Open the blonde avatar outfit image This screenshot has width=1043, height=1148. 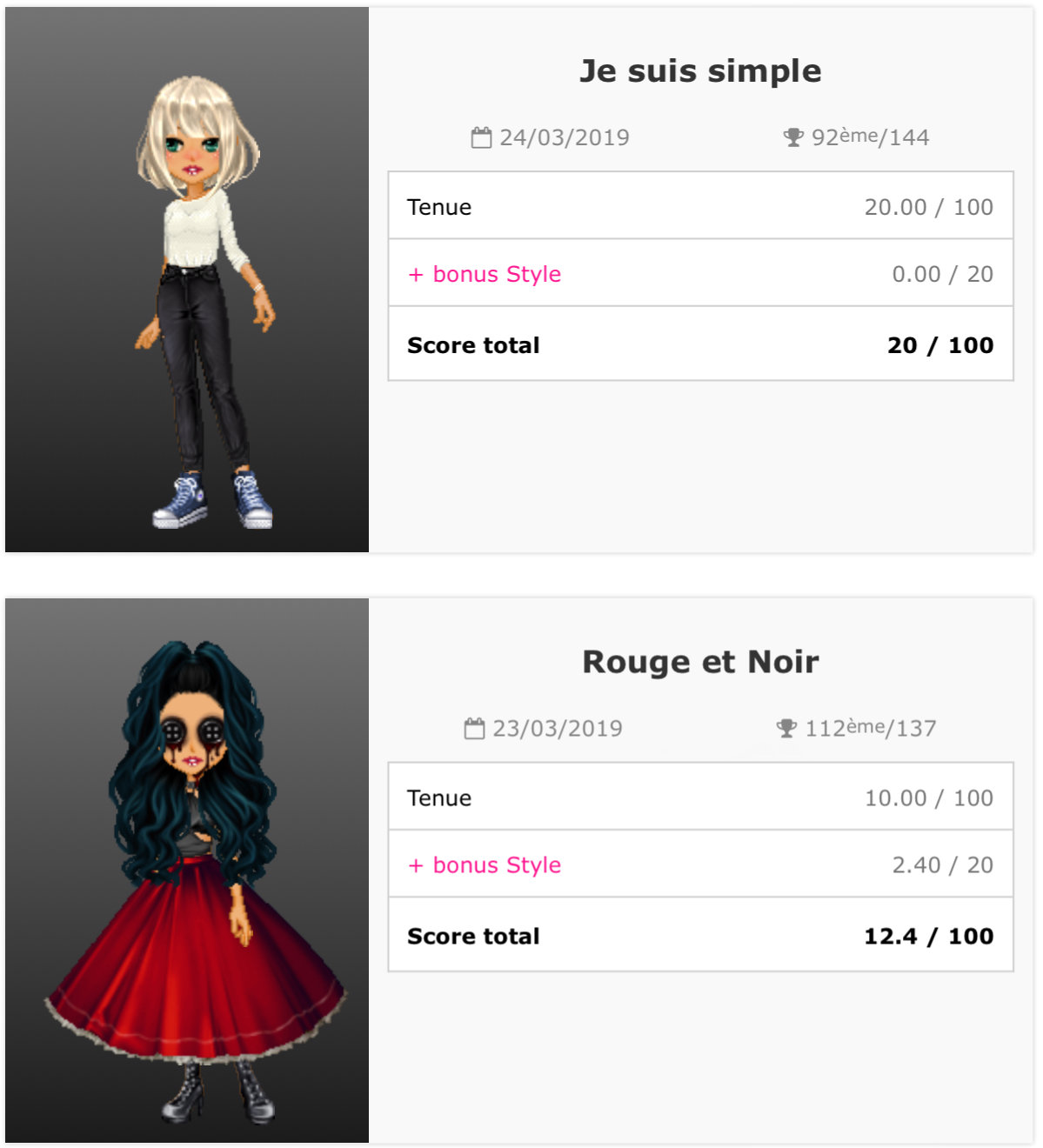[187, 279]
